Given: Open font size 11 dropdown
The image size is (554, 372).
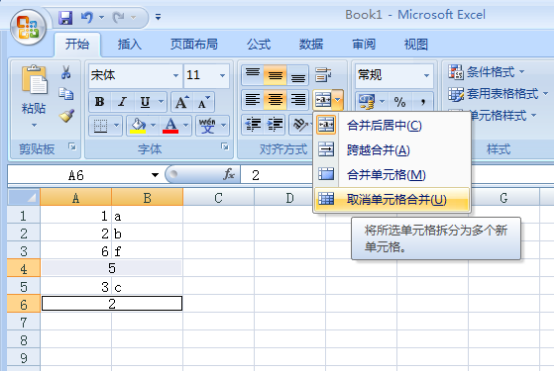Looking at the screenshot, I should click(x=222, y=75).
